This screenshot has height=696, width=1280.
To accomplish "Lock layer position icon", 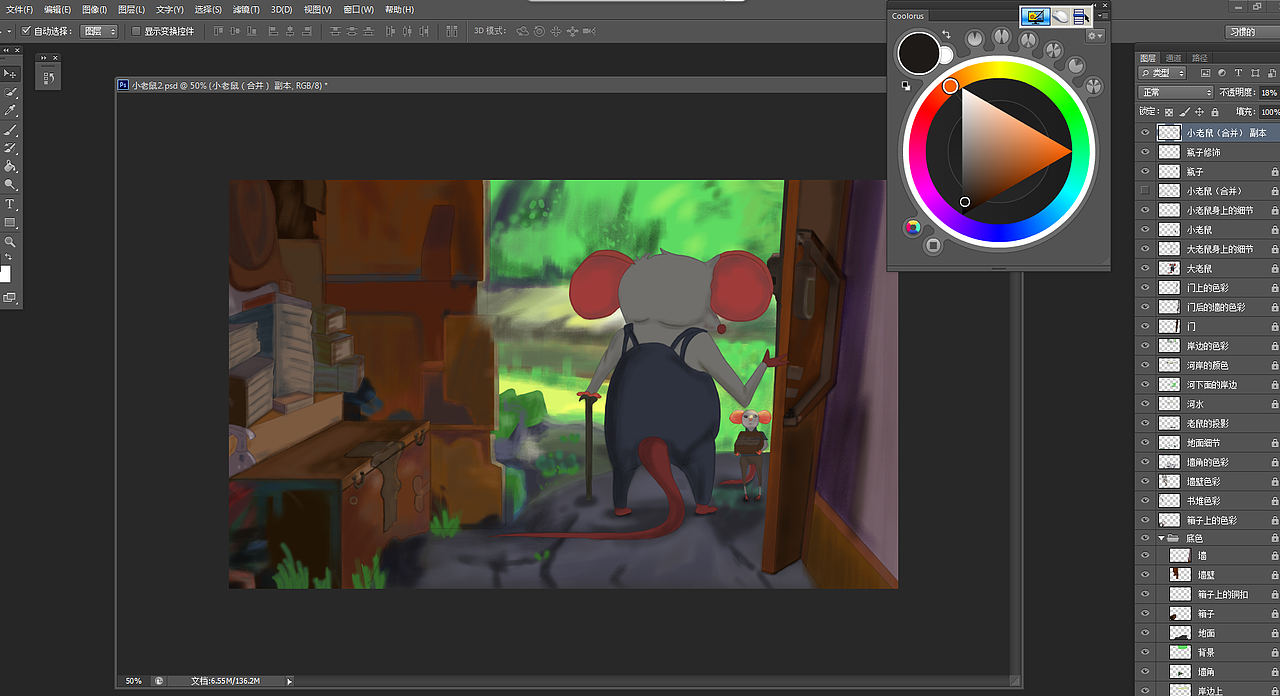I will tap(1199, 112).
